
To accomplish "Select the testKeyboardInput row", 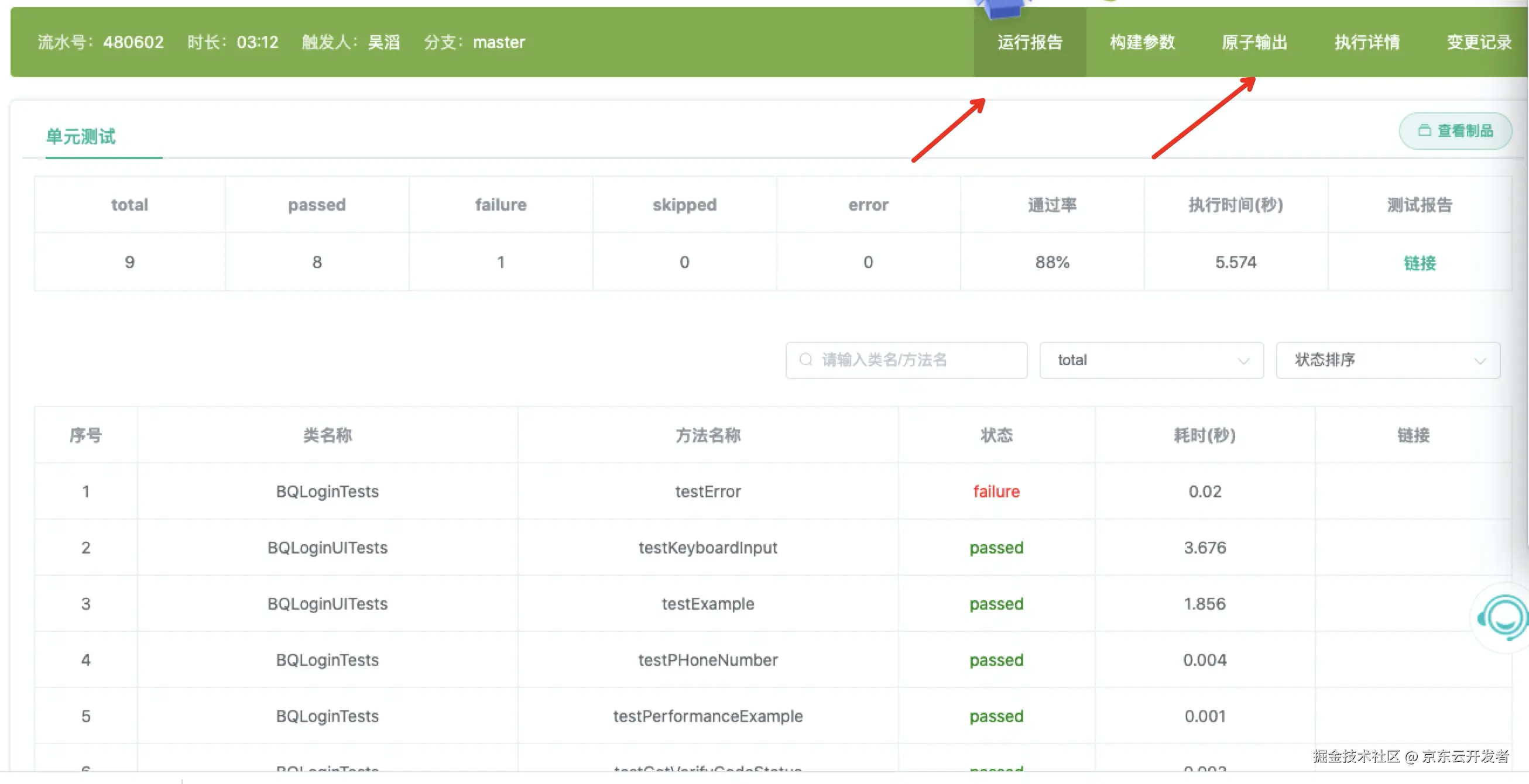I will (x=708, y=547).
